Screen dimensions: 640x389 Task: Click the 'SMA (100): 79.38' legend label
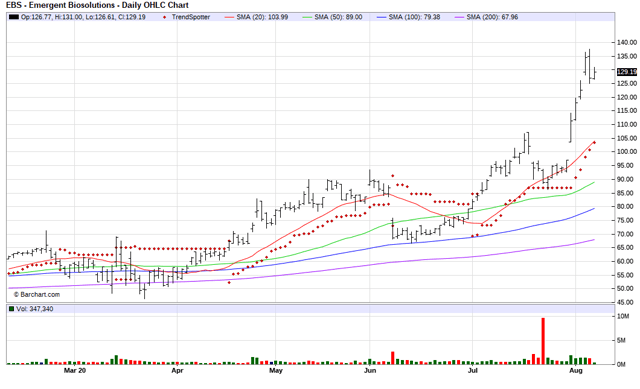[x=414, y=17]
